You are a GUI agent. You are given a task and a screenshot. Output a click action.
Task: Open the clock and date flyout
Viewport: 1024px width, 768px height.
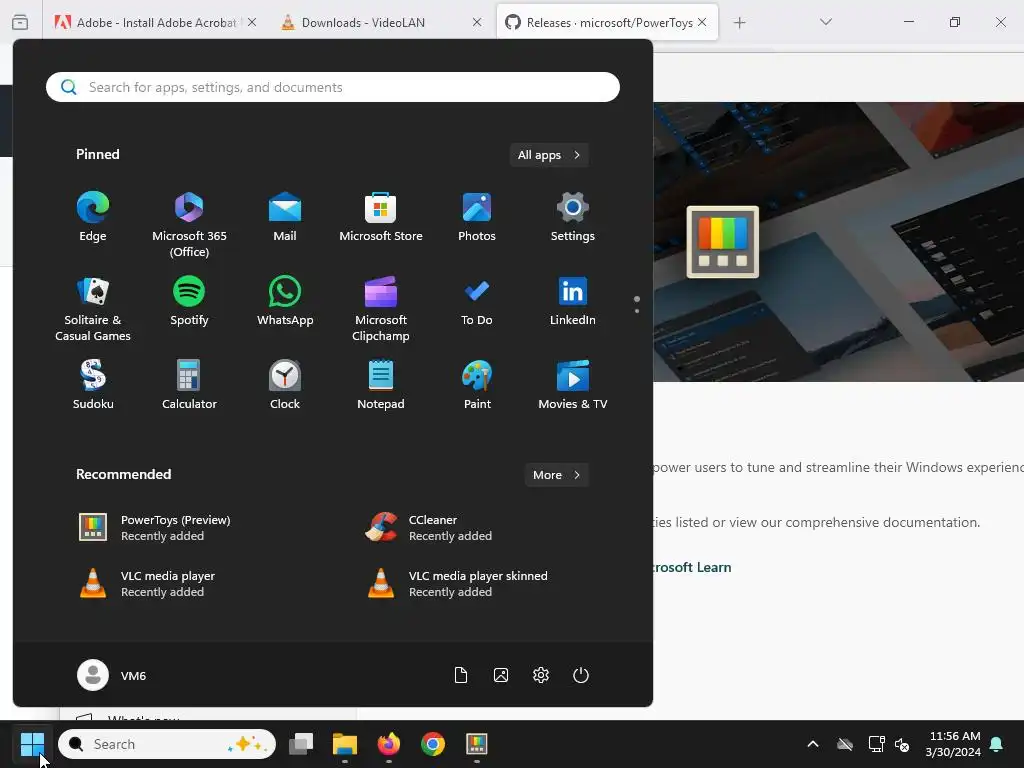tap(953, 744)
